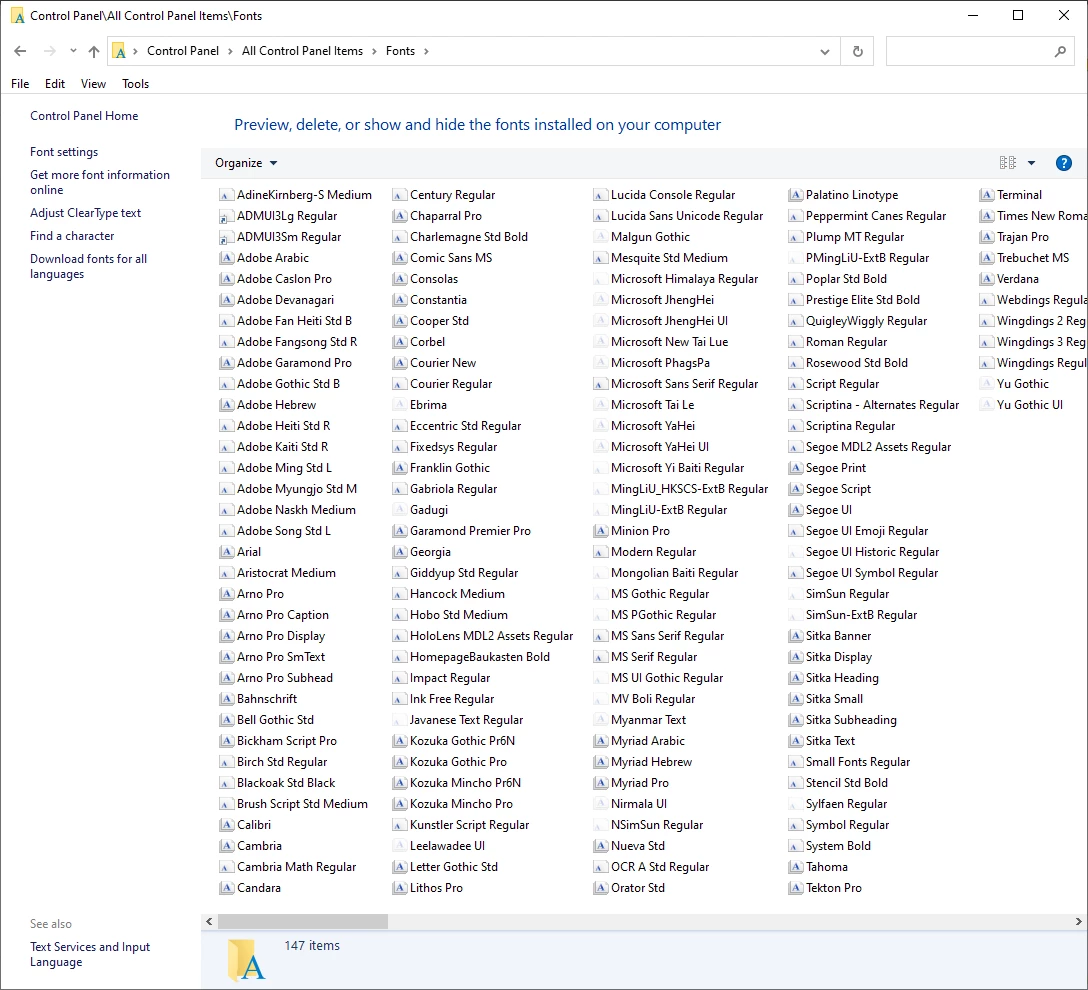1088x990 pixels.
Task: Select the Franklin Gothic font icon
Action: [399, 468]
